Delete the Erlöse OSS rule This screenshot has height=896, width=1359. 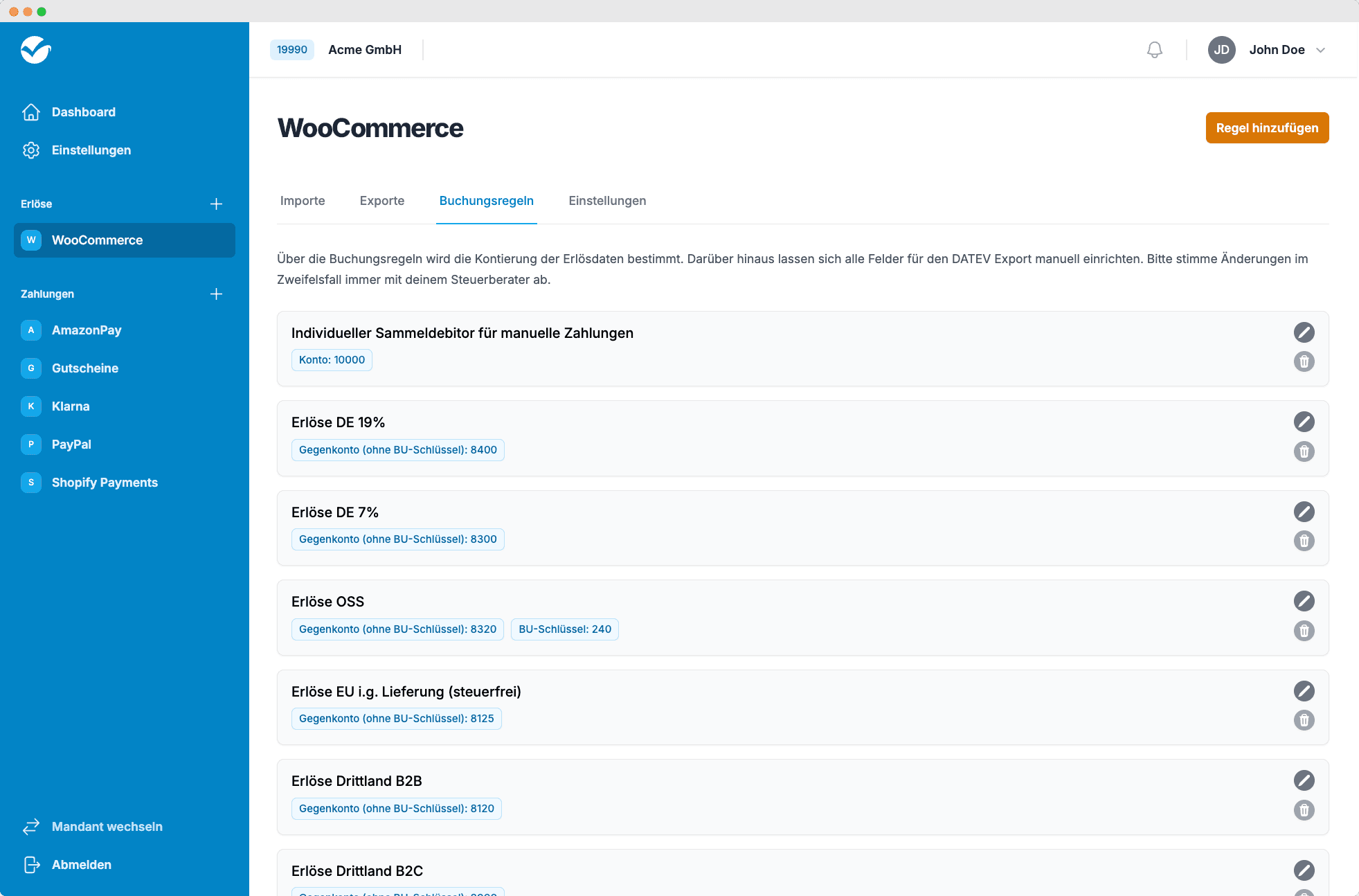coord(1304,631)
